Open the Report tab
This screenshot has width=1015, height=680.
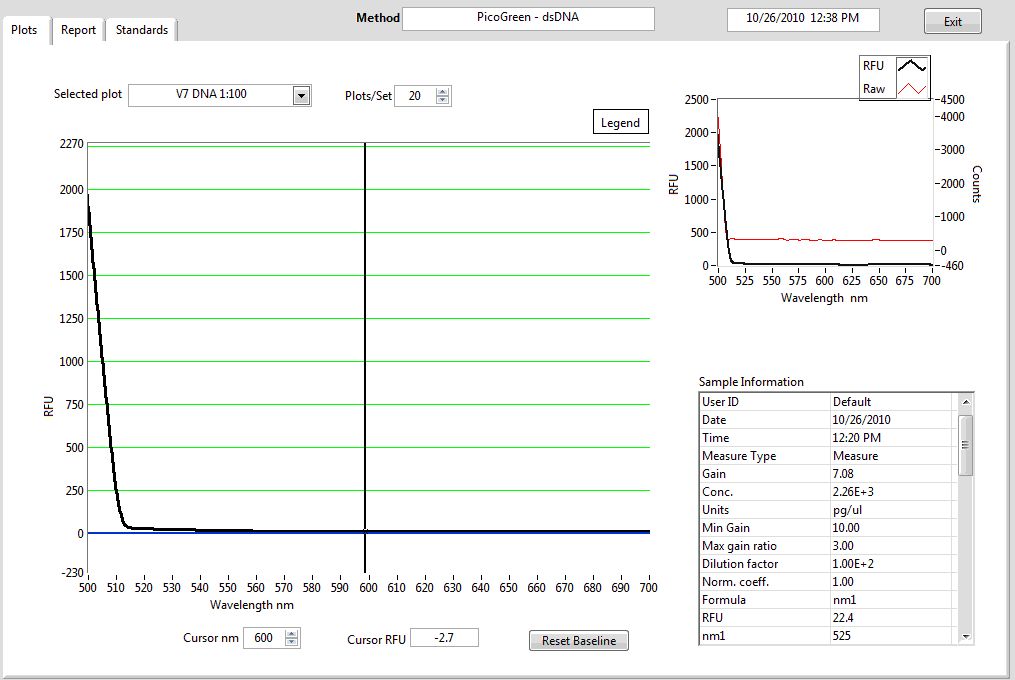(x=78, y=30)
